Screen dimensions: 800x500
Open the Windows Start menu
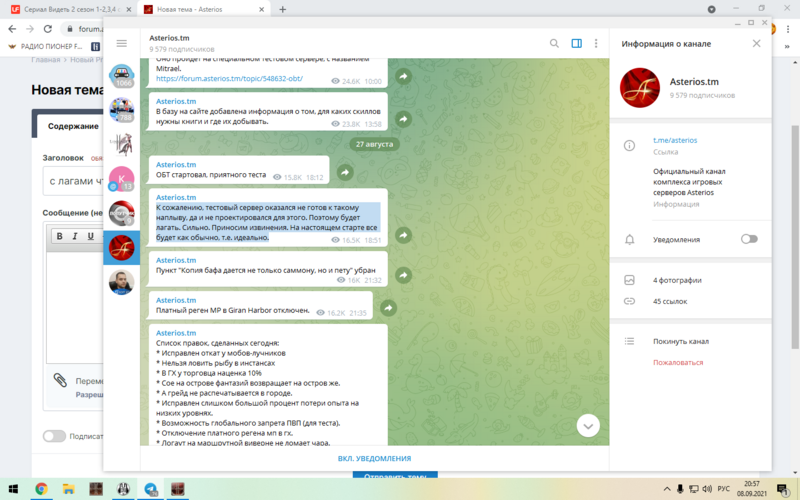pyautogui.click(x=14, y=489)
